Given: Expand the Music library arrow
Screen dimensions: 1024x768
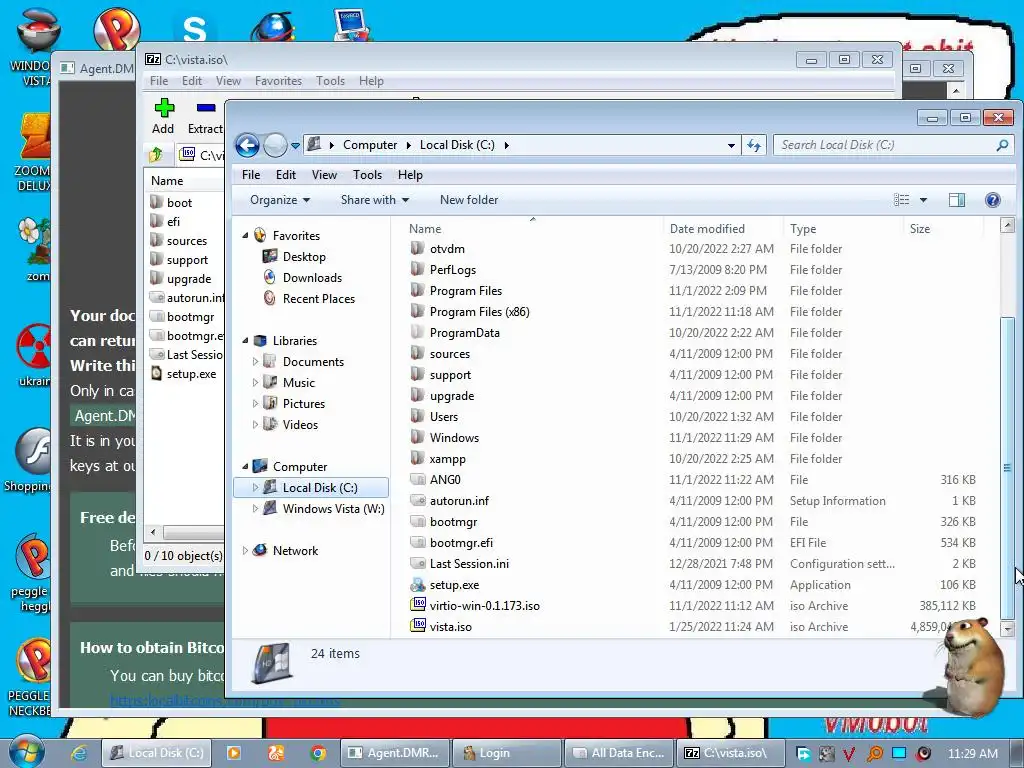Looking at the screenshot, I should click(255, 382).
